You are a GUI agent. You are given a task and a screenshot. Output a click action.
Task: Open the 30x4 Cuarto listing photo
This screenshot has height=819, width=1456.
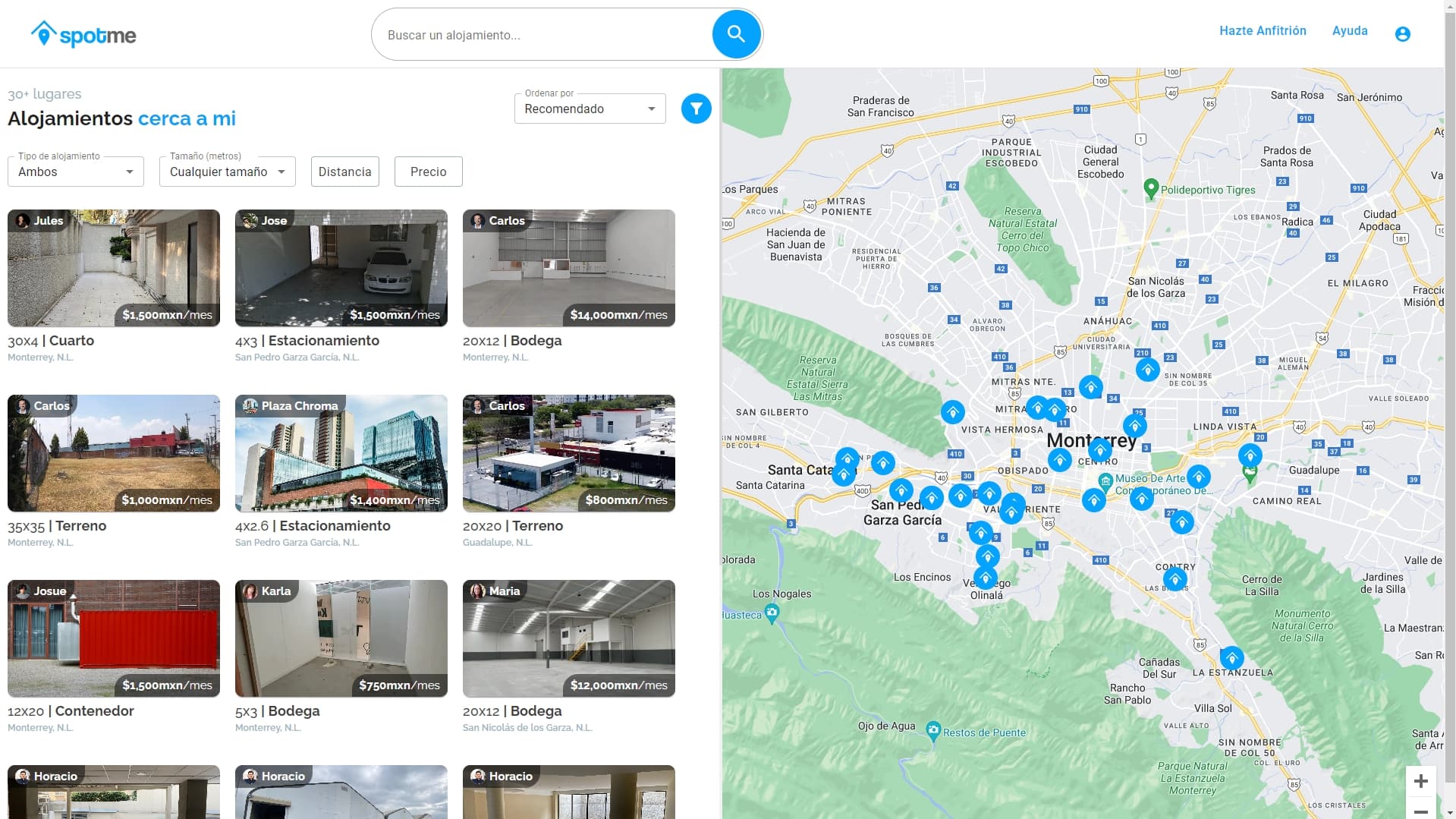pyautogui.click(x=114, y=268)
